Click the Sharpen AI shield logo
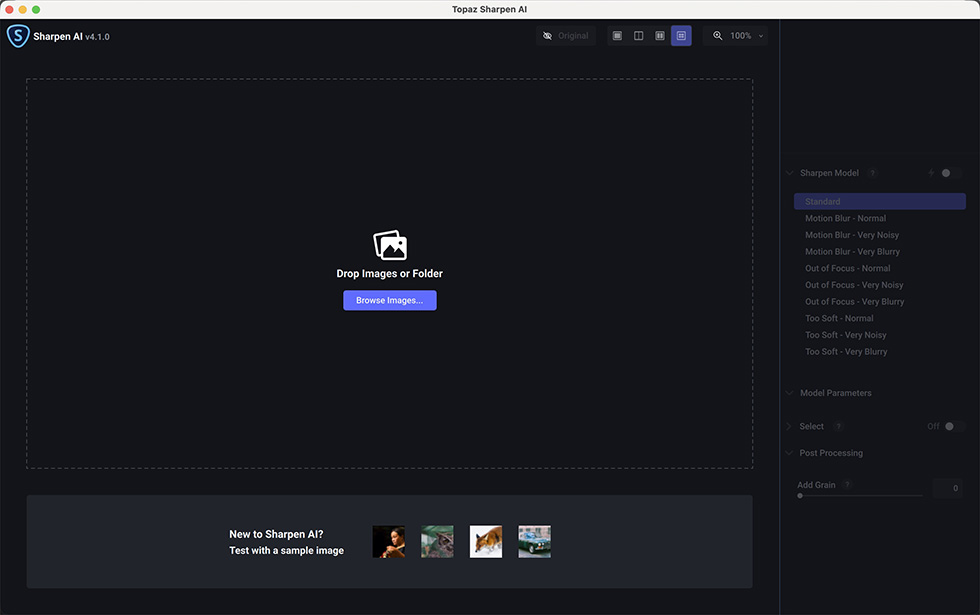Image resolution: width=980 pixels, height=615 pixels. [x=18, y=36]
